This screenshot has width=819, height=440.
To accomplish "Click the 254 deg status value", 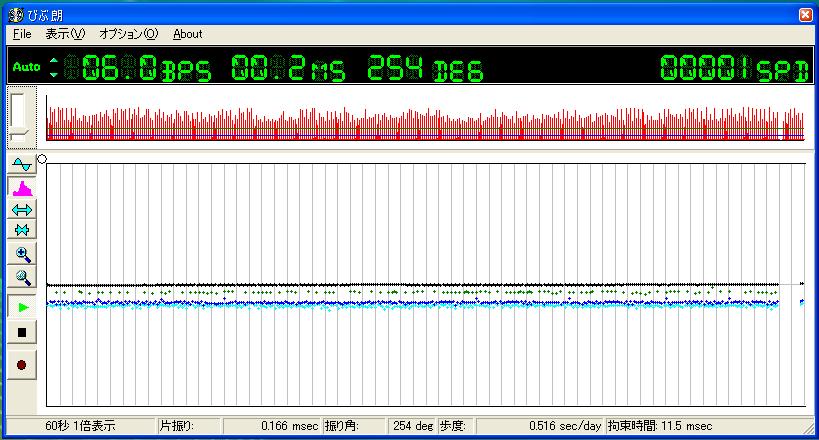I will [413, 426].
